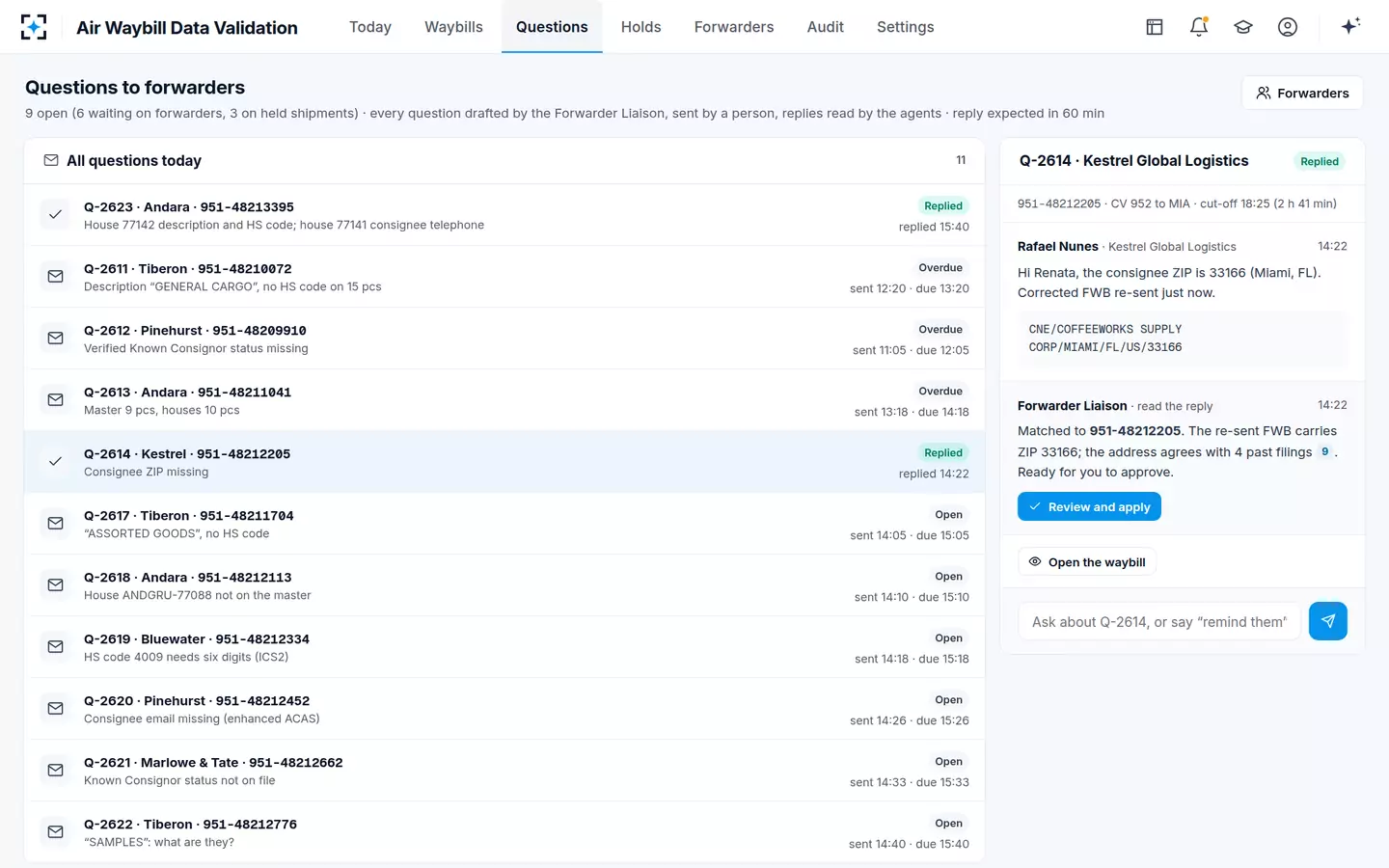The image size is (1389, 868).
Task: Click the envelope icon on Q-2619 row
Action: [x=56, y=647]
